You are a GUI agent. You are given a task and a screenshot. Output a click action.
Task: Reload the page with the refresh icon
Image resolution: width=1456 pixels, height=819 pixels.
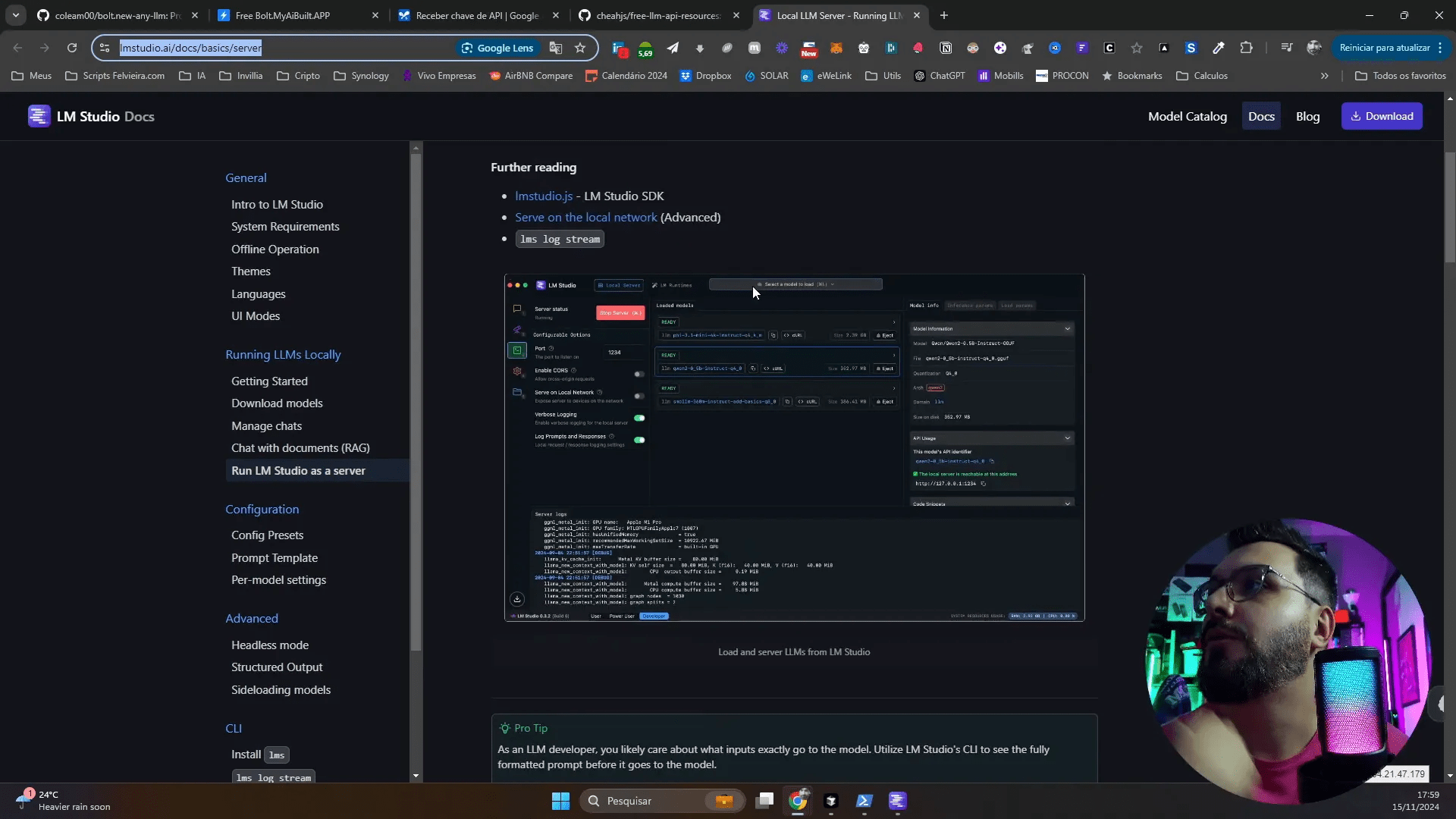(72, 48)
